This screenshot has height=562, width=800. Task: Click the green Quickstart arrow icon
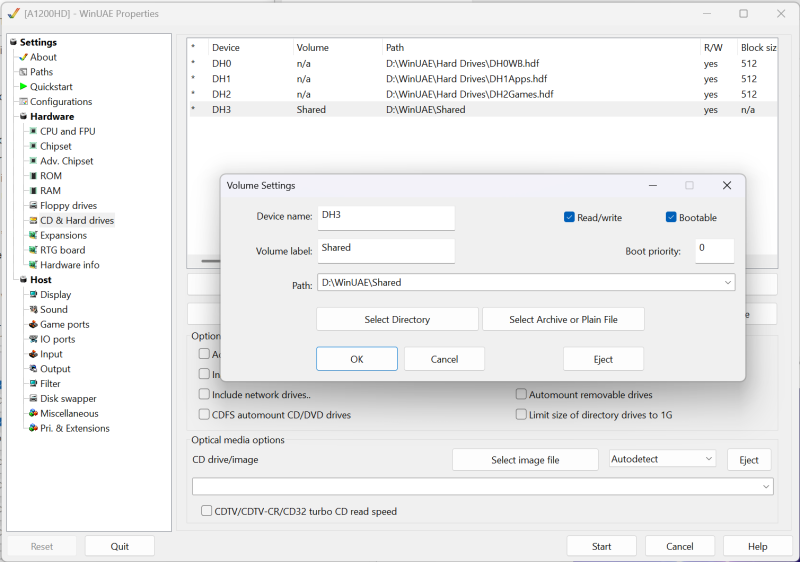pos(23,87)
